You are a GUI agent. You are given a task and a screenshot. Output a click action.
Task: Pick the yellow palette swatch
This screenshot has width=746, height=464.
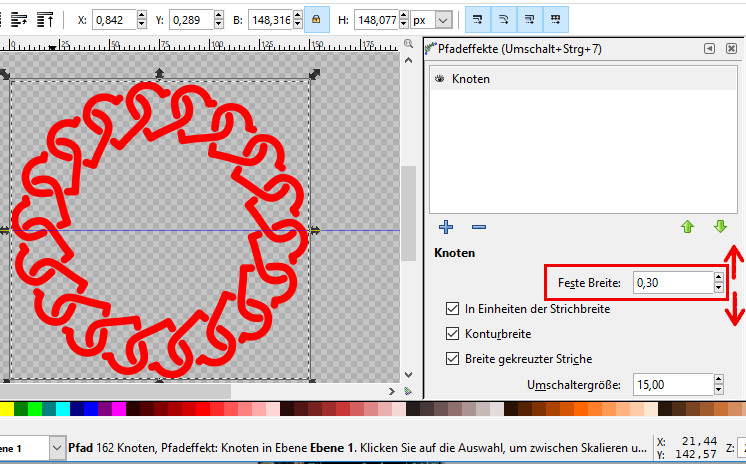[7, 409]
